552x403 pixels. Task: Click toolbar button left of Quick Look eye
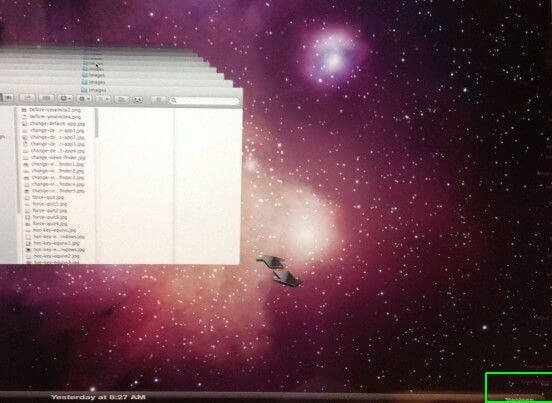click(x=122, y=100)
